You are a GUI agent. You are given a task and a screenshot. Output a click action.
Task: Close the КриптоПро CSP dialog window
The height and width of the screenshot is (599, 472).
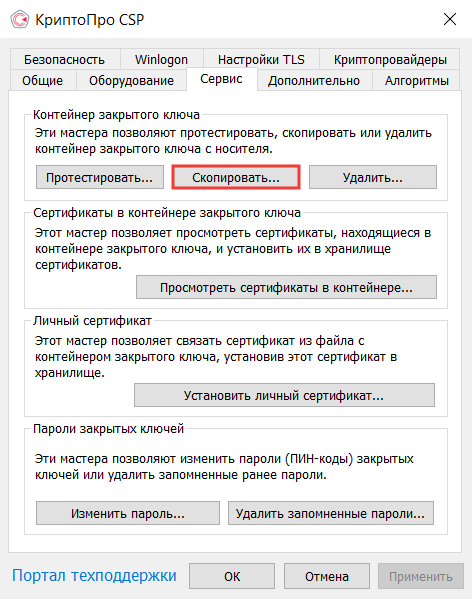[x=450, y=19]
